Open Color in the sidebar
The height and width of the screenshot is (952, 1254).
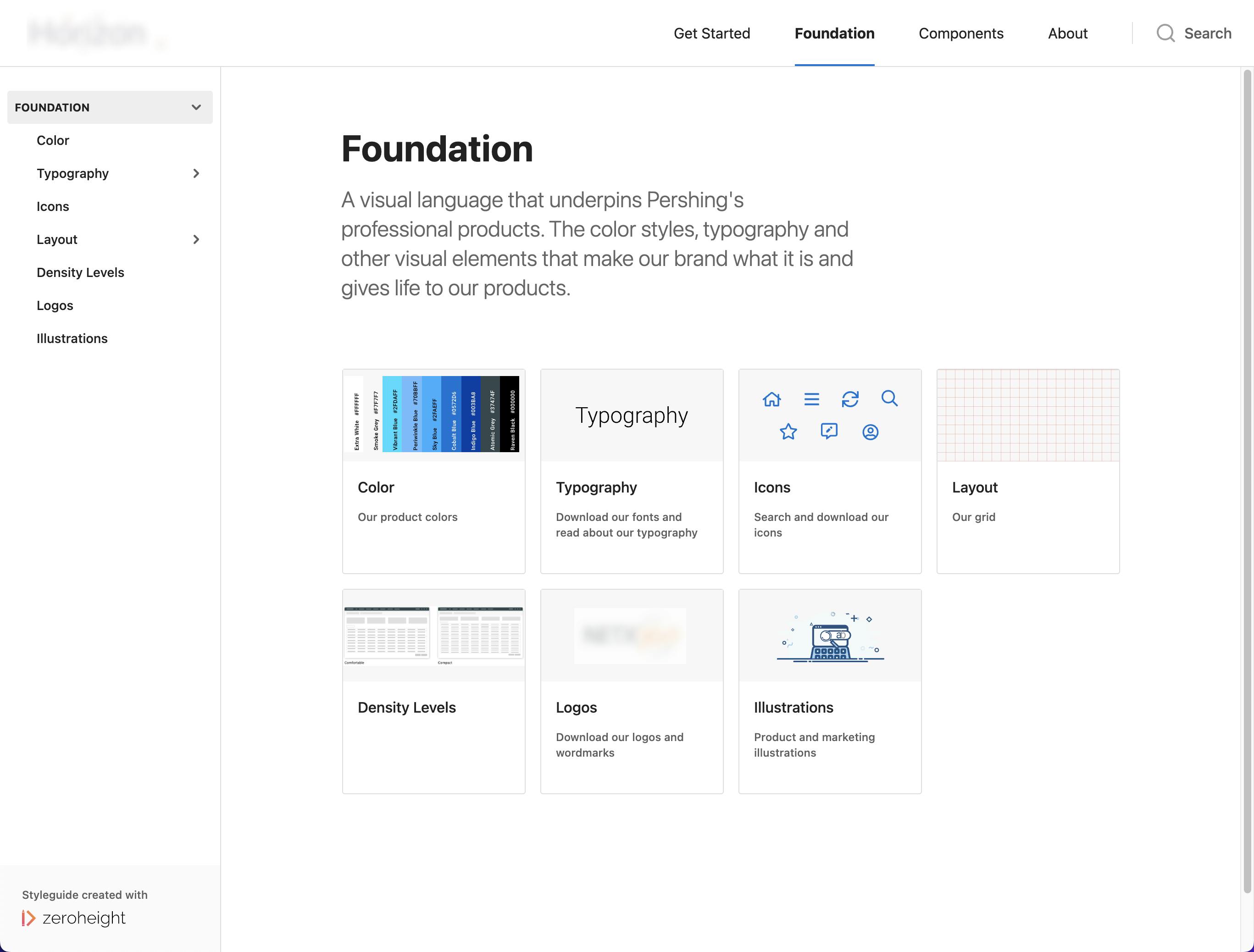53,140
